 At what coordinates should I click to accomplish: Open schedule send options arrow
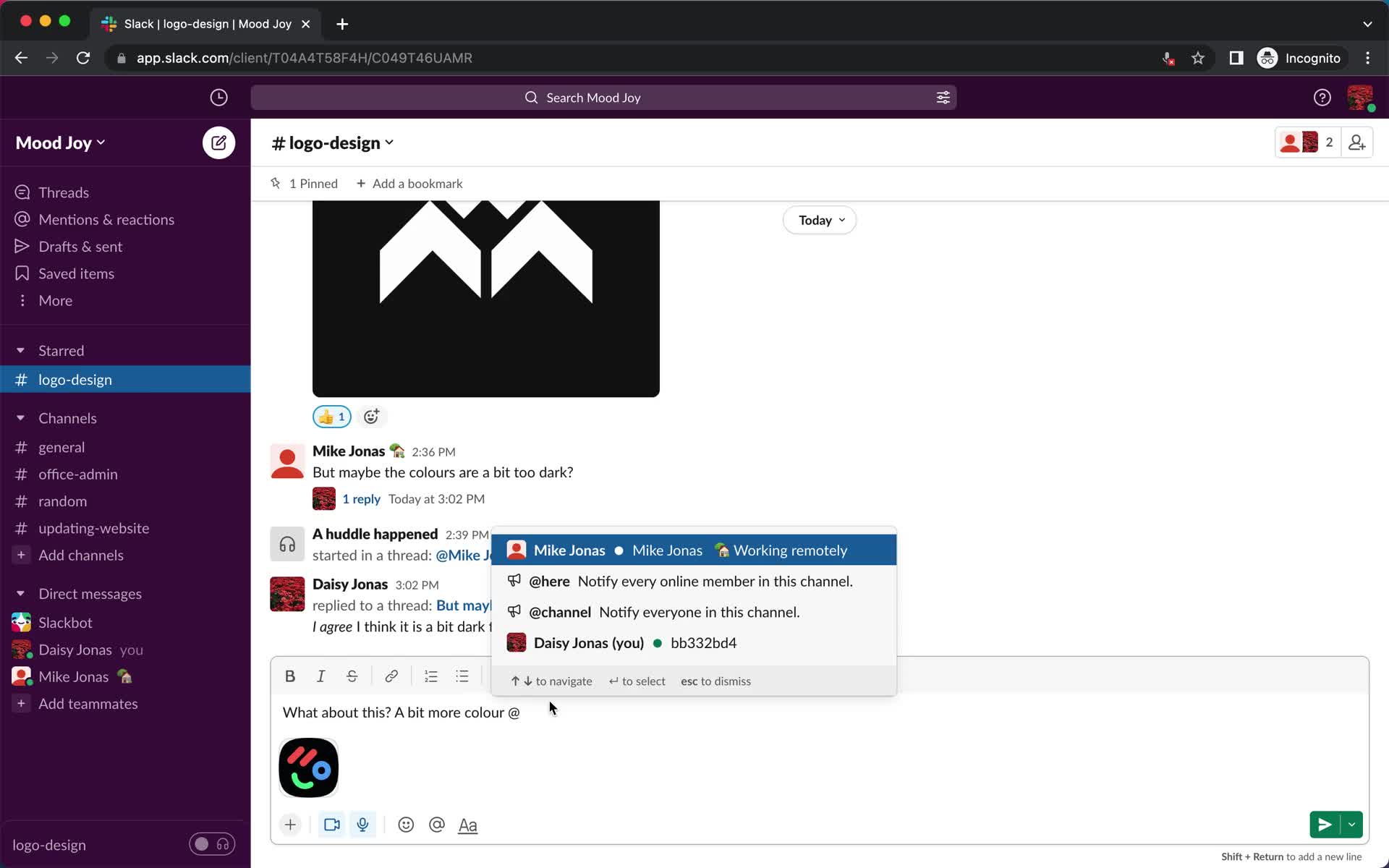coord(1351,825)
